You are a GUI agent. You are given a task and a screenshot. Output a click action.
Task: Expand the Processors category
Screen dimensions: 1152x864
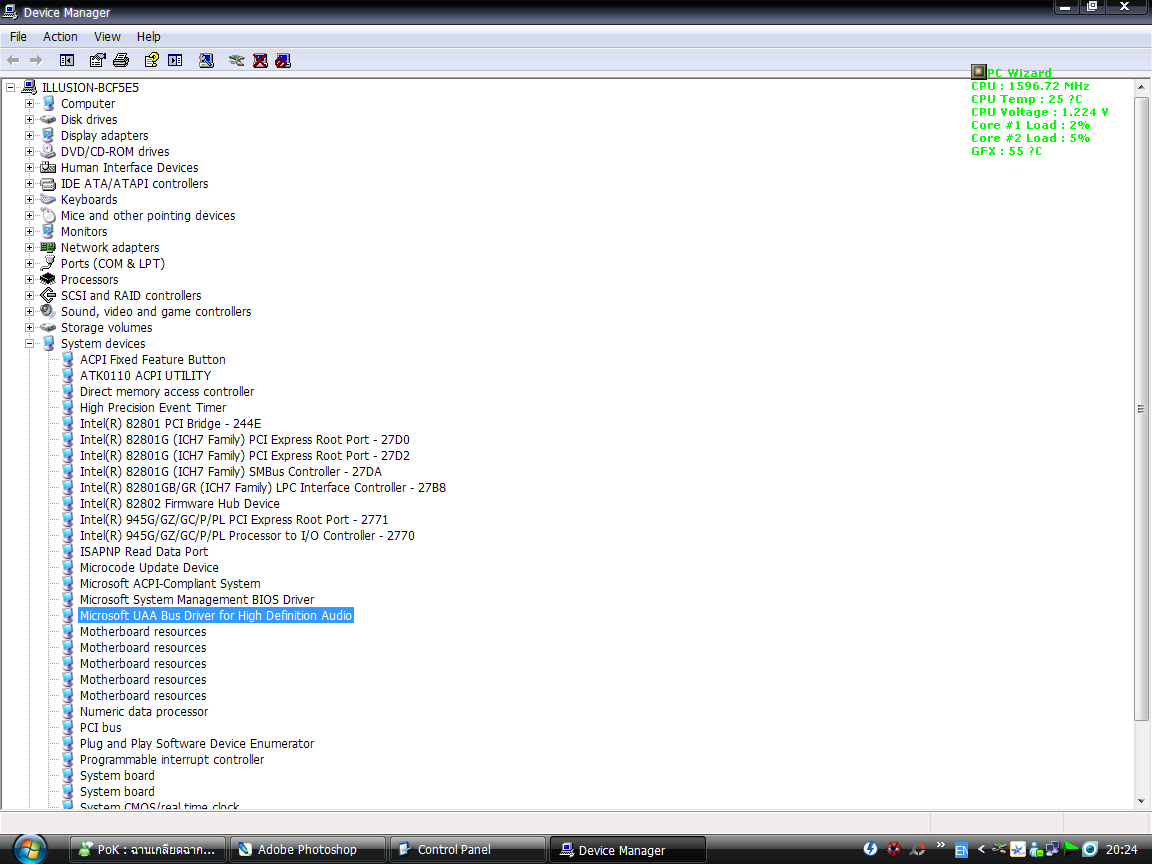(30, 280)
